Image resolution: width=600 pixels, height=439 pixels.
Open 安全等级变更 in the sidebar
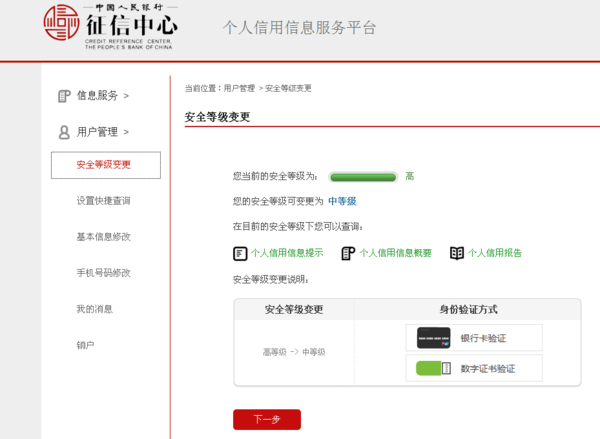pos(105,165)
